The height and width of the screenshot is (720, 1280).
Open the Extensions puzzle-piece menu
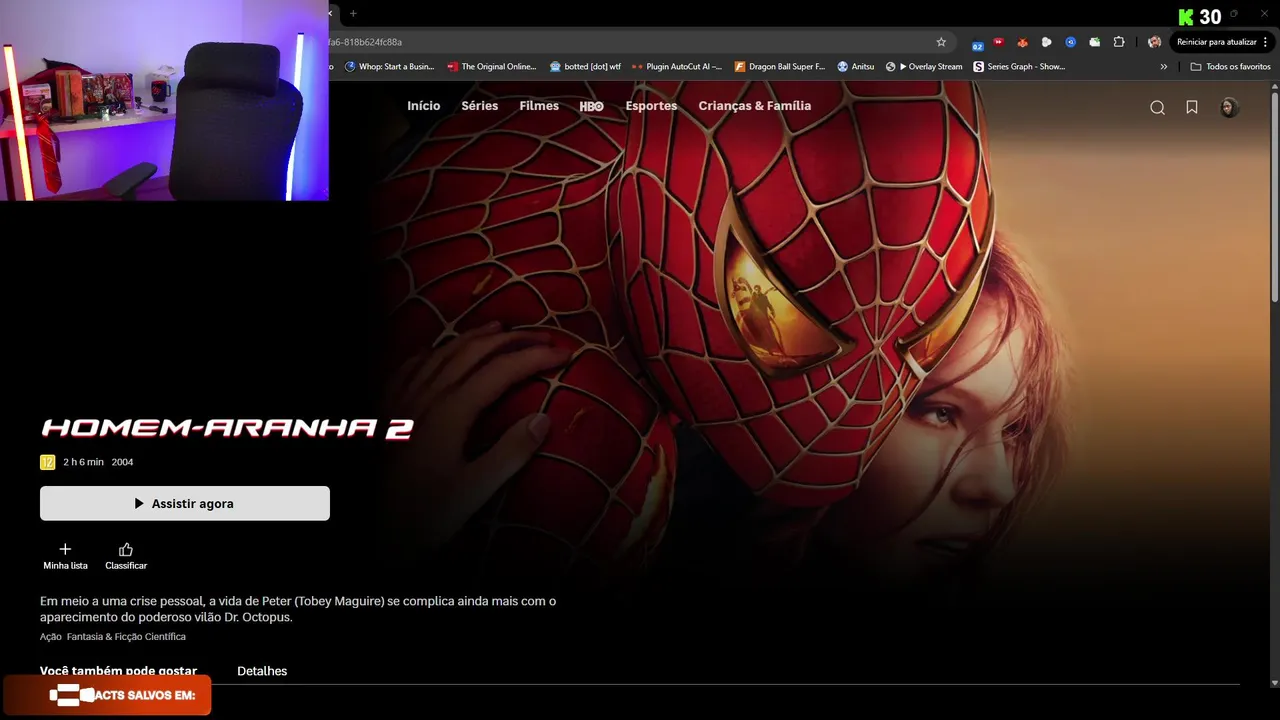pos(1119,42)
